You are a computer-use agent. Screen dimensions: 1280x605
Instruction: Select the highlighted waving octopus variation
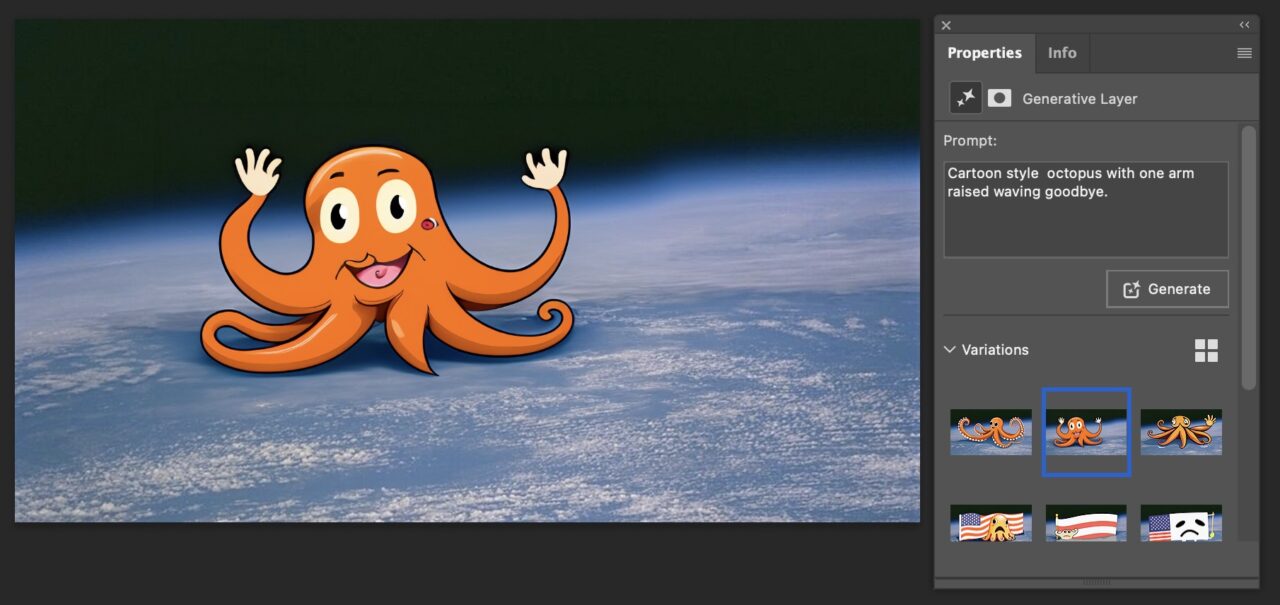pyautogui.click(x=1086, y=432)
